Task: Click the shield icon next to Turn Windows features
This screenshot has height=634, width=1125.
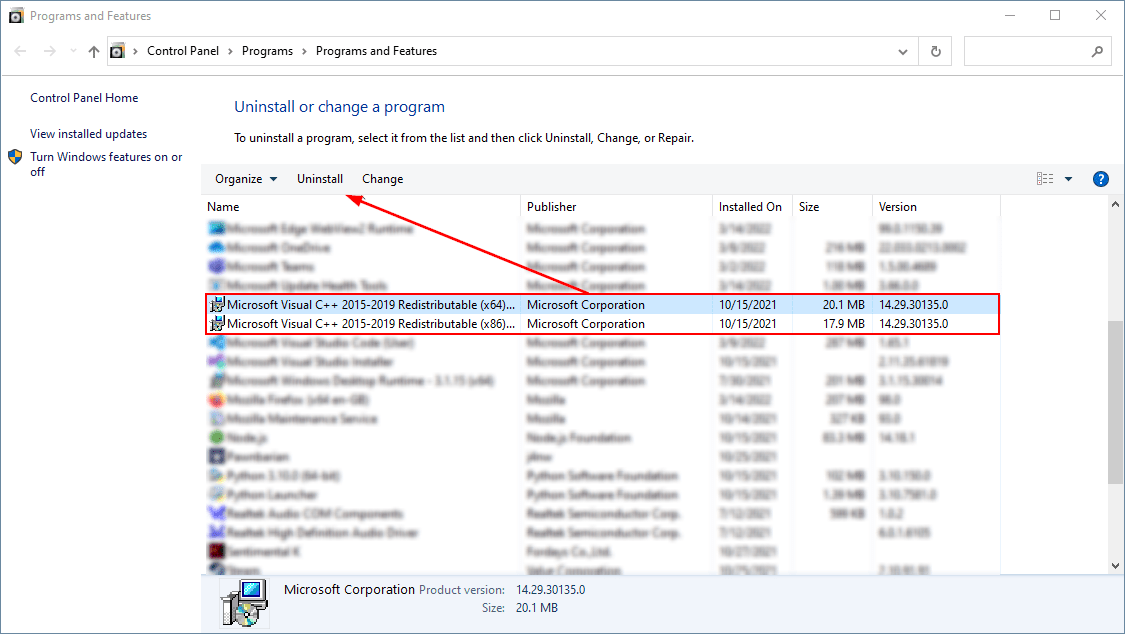Action: pyautogui.click(x=15, y=156)
